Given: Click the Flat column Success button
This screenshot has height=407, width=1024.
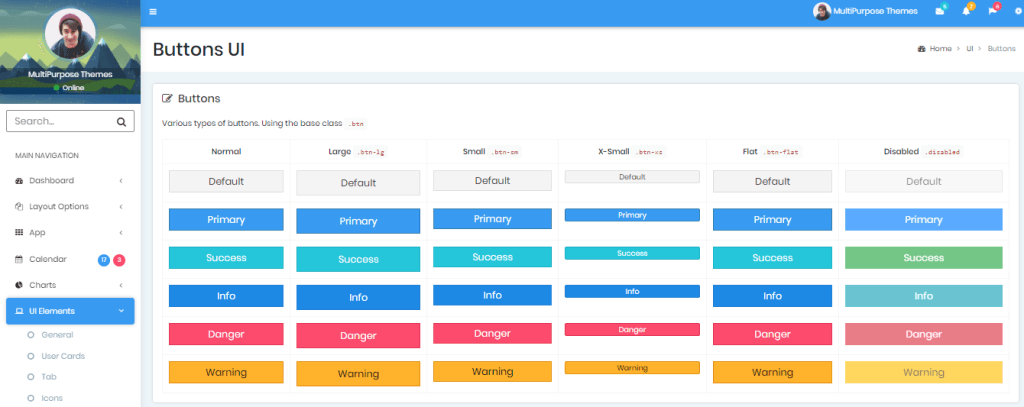Looking at the screenshot, I should click(x=773, y=258).
